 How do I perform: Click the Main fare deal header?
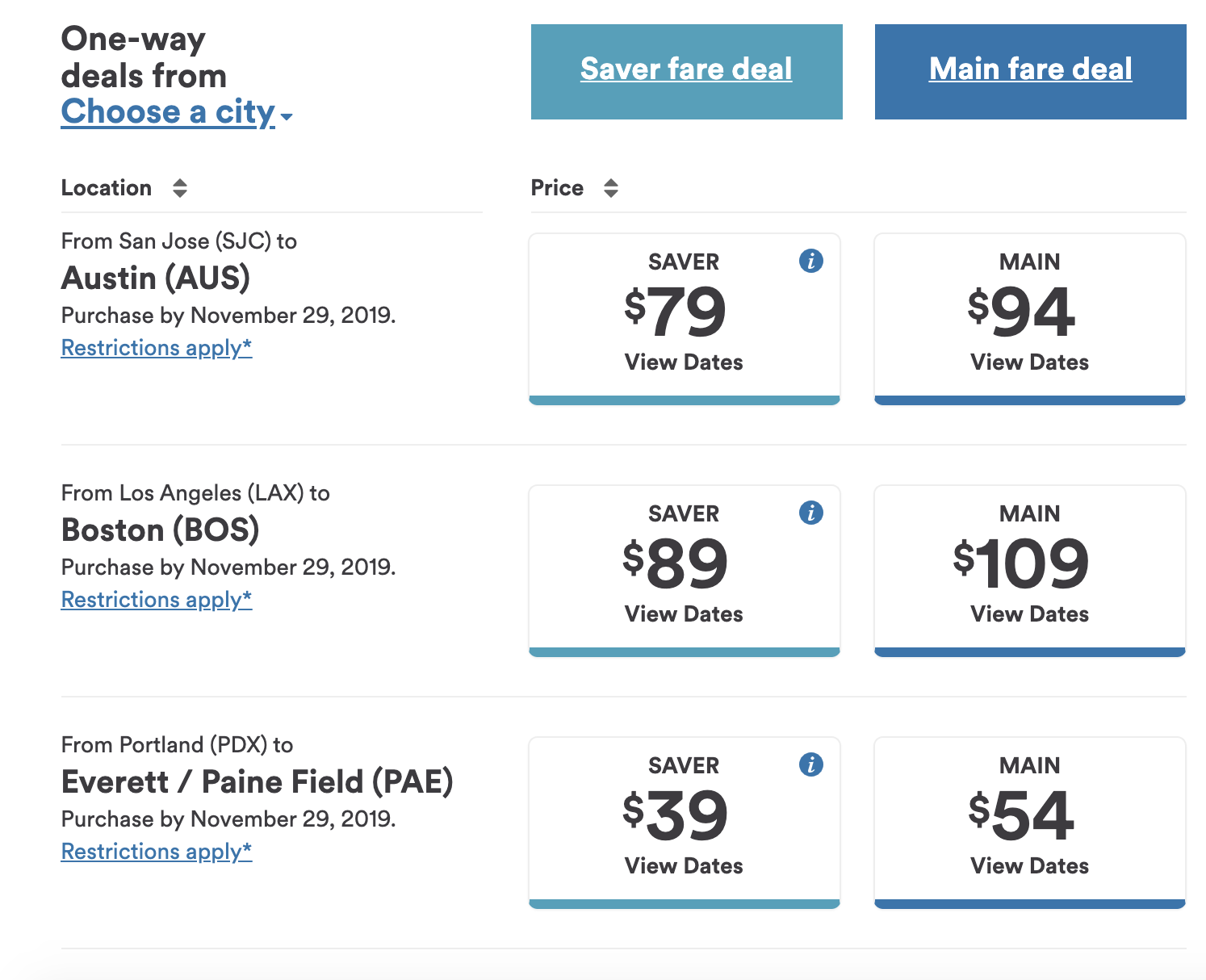tap(1030, 69)
